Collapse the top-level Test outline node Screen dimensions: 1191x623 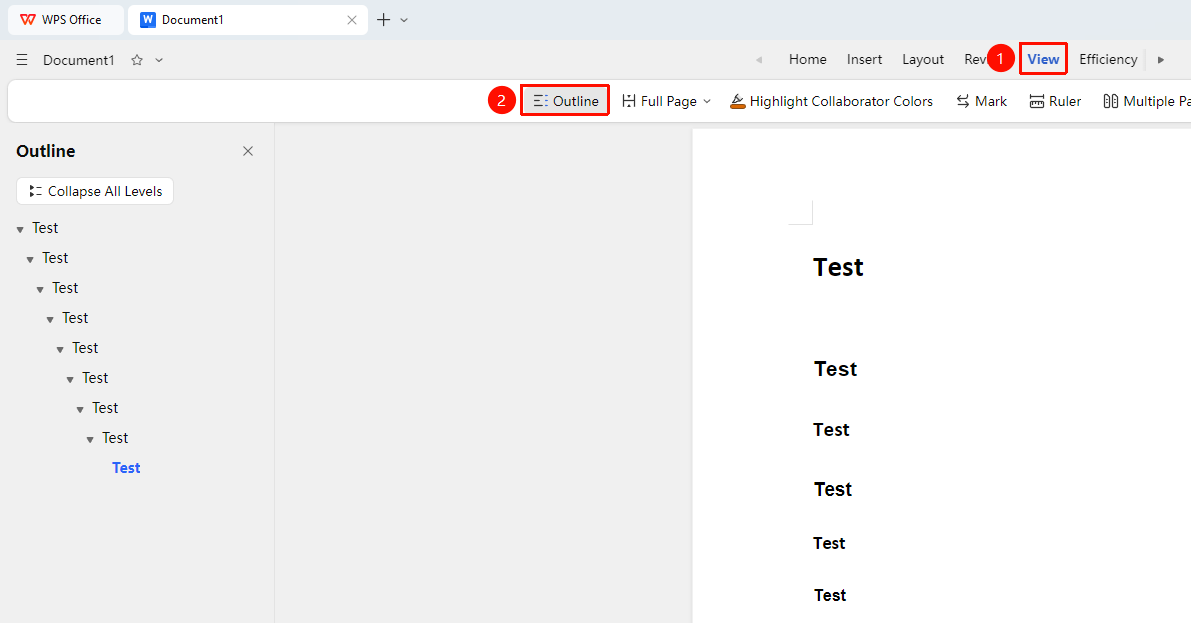point(21,229)
